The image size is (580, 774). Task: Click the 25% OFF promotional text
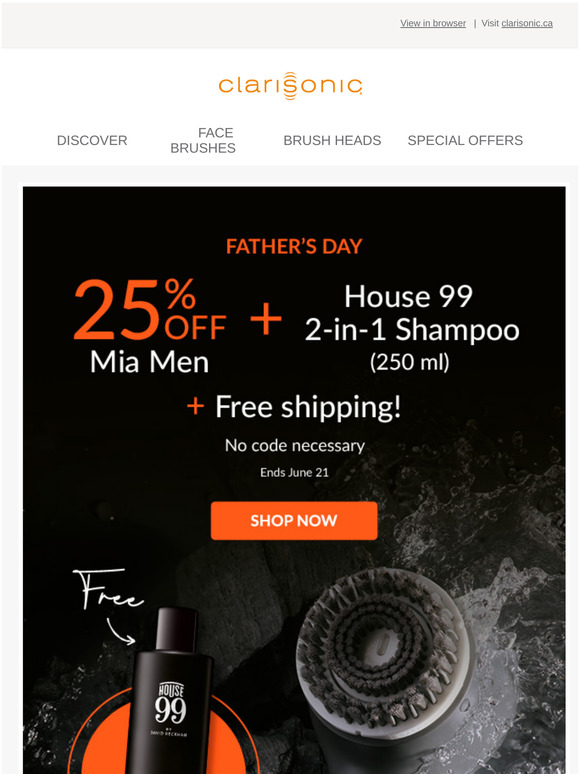pyautogui.click(x=150, y=310)
